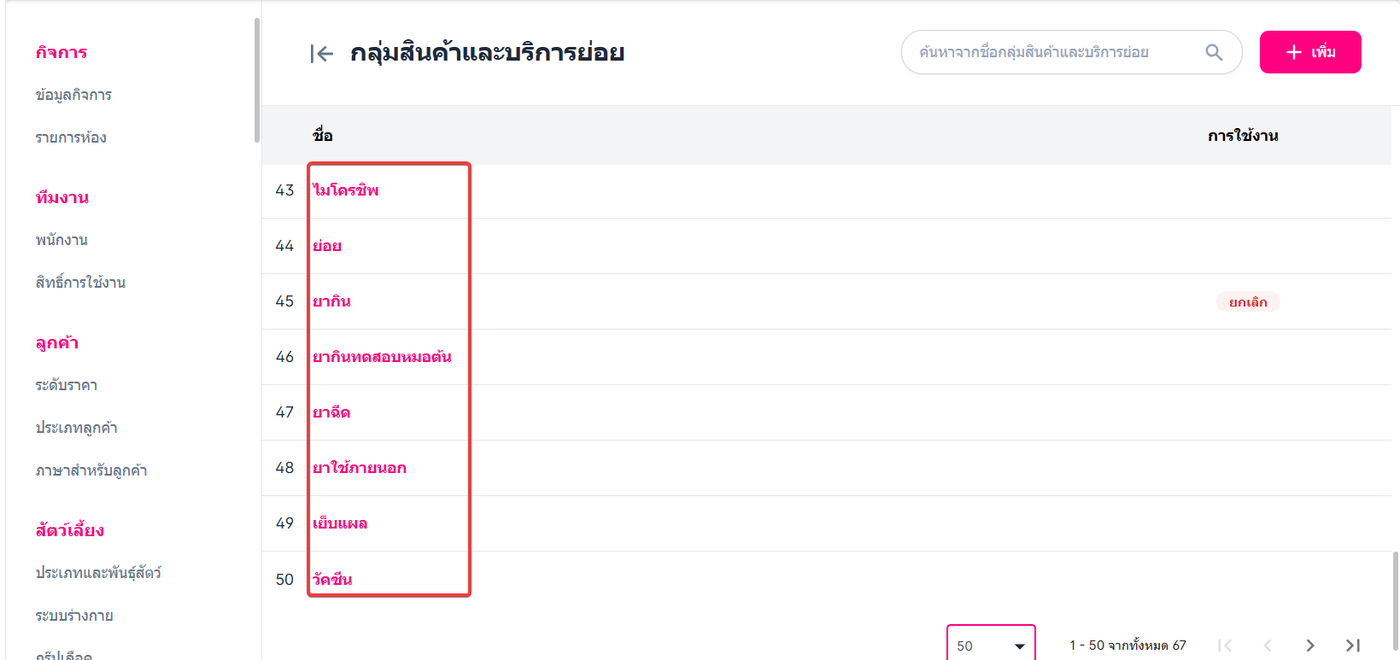Image resolution: width=1400 pixels, height=660 pixels.
Task: Select พนักงาน in the sidebar
Action: coord(62,240)
